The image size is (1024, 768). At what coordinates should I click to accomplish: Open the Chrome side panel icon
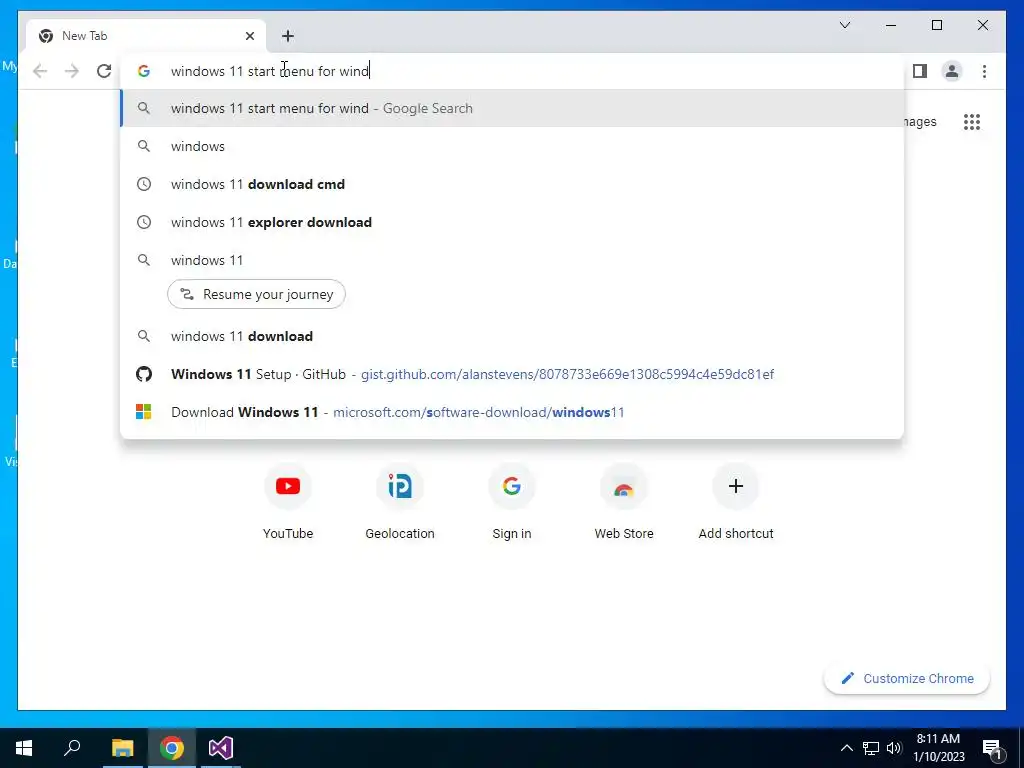click(x=920, y=71)
